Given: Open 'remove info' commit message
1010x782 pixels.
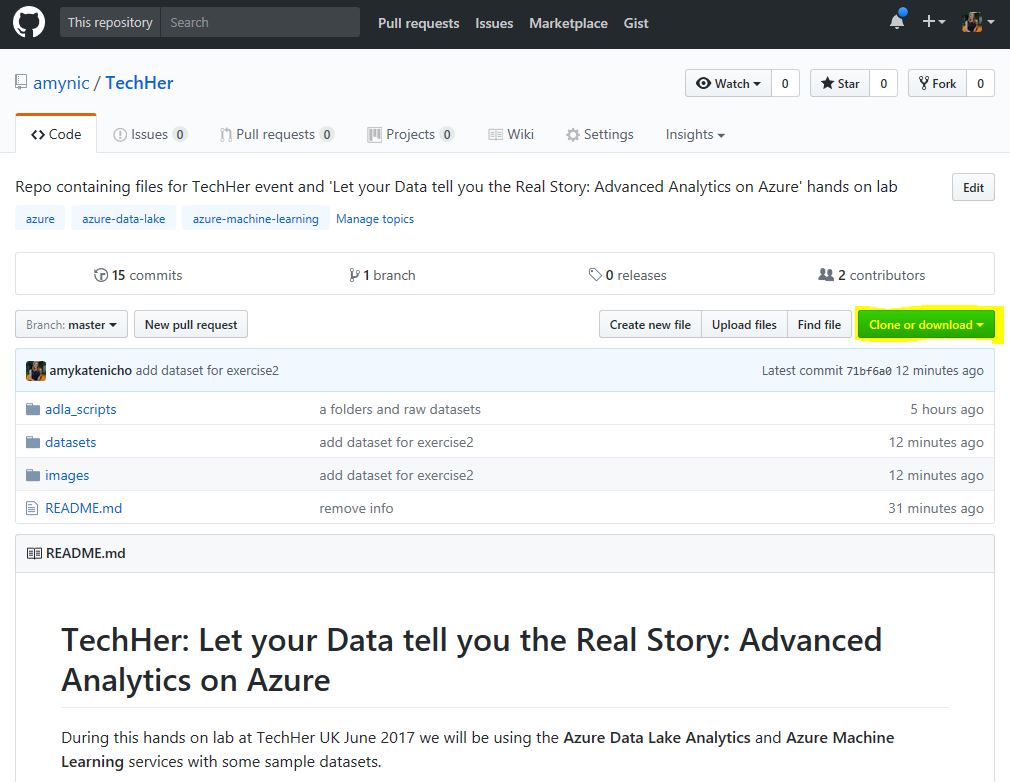Looking at the screenshot, I should coord(356,508).
